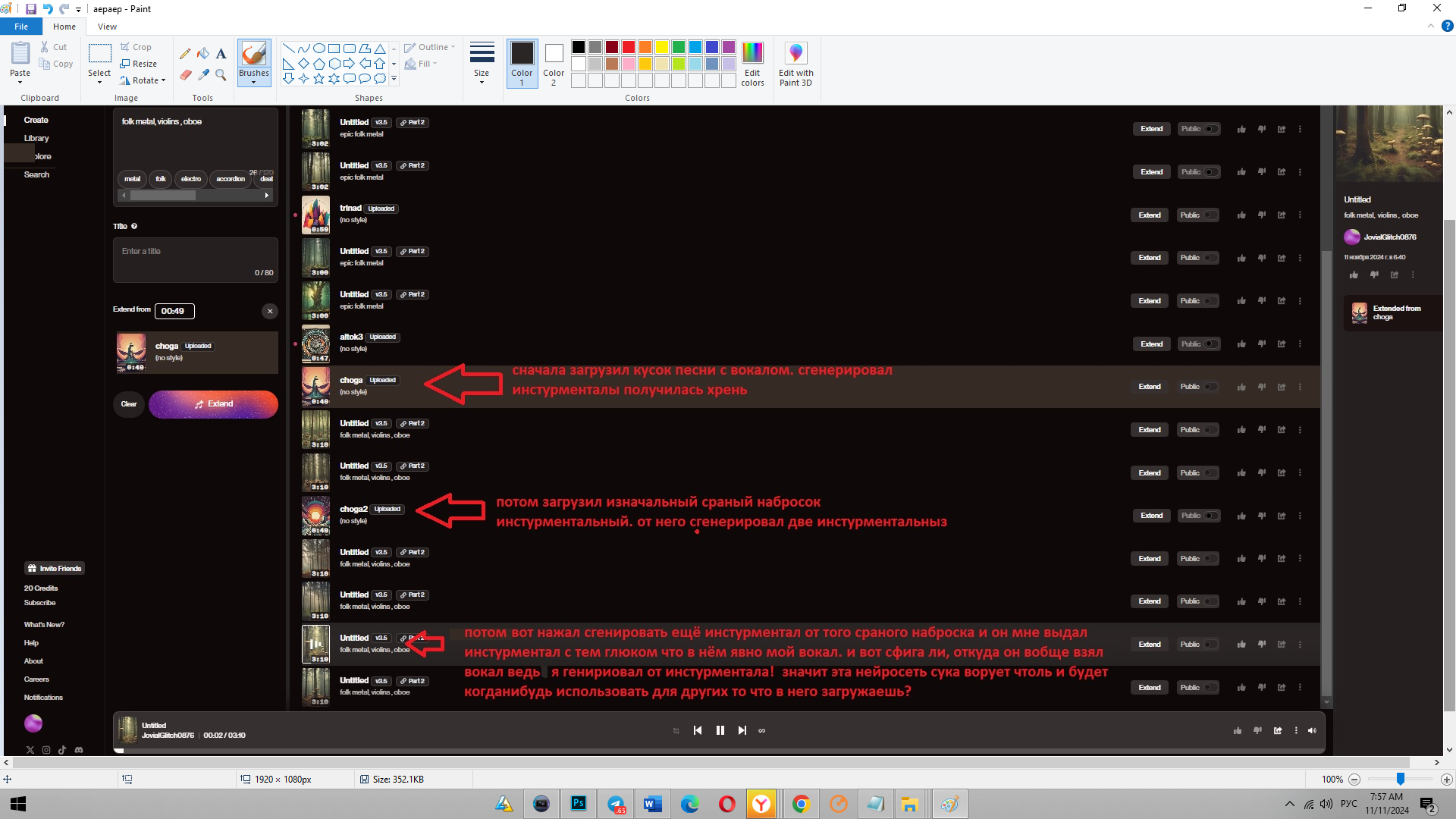Click the Enter a title field
This screenshot has height=819, width=1456.
tap(196, 260)
